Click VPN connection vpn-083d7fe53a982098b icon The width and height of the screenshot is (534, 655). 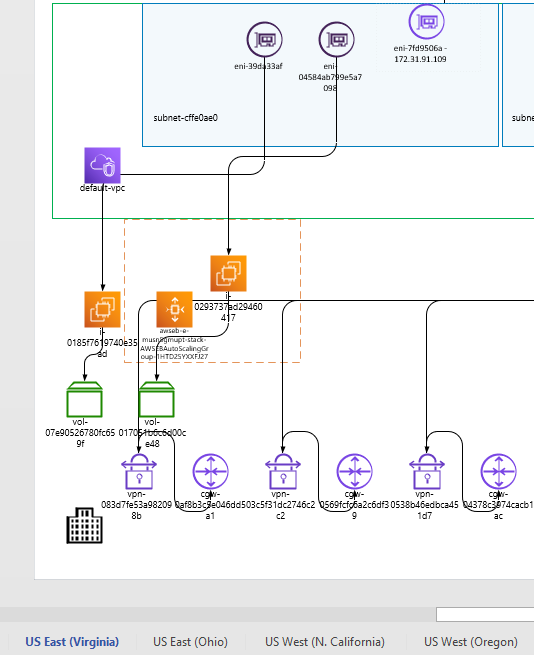click(139, 472)
